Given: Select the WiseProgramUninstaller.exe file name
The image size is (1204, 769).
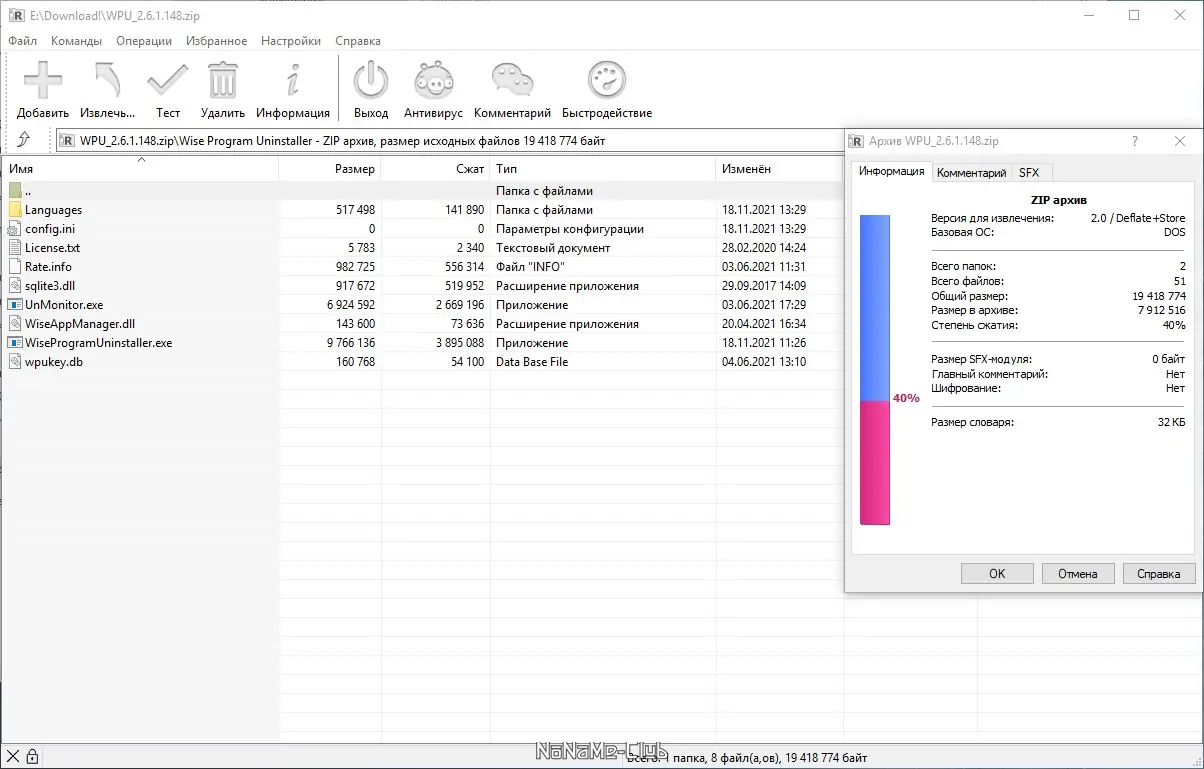Looking at the screenshot, I should 98,343.
